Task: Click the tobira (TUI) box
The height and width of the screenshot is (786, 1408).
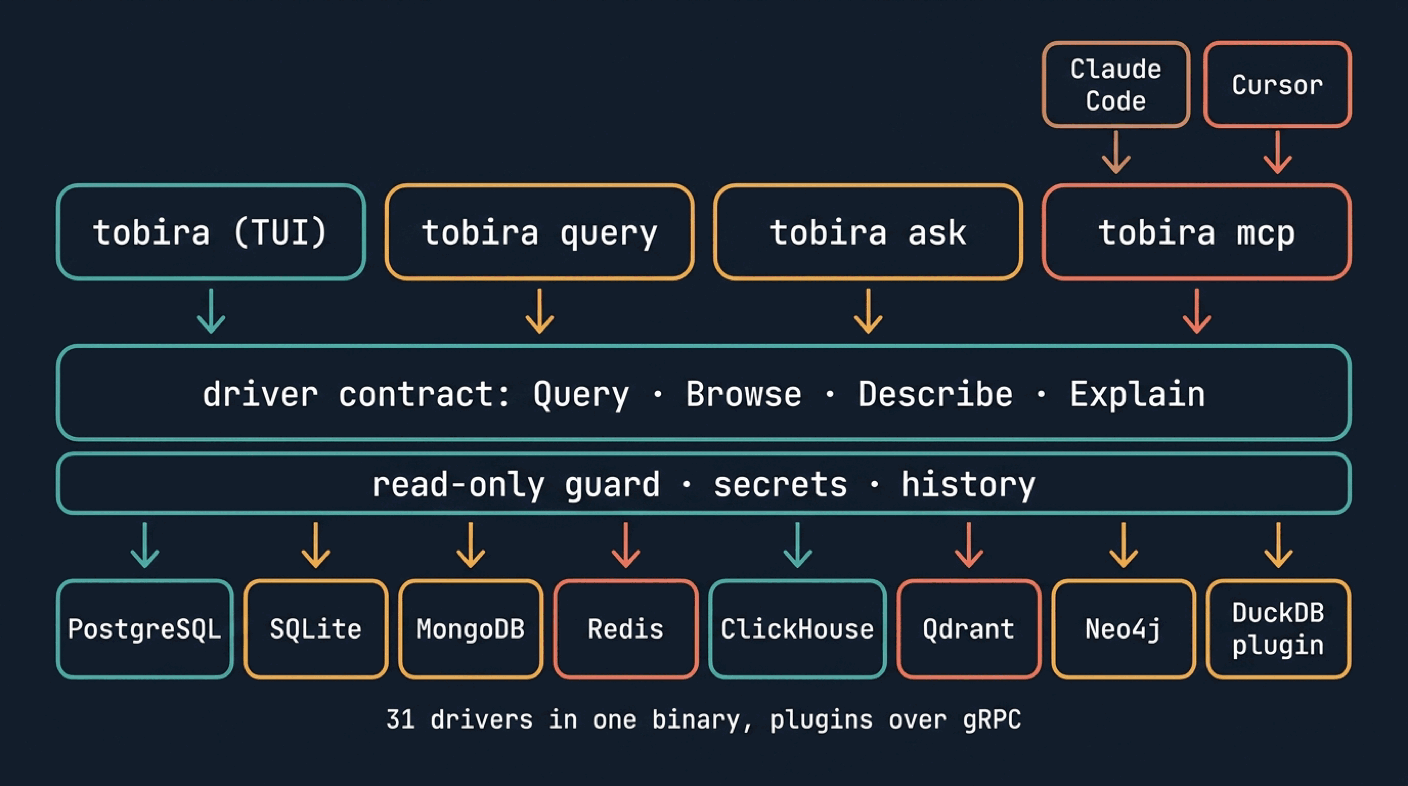Action: coord(211,232)
